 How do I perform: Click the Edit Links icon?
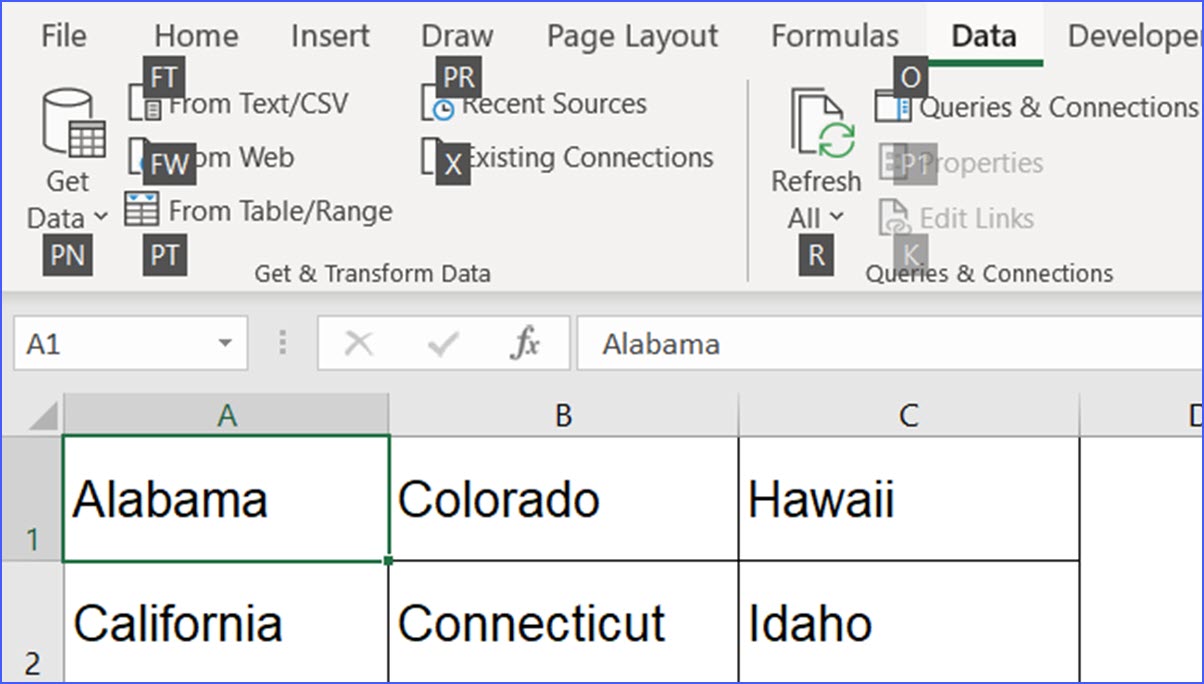975,218
